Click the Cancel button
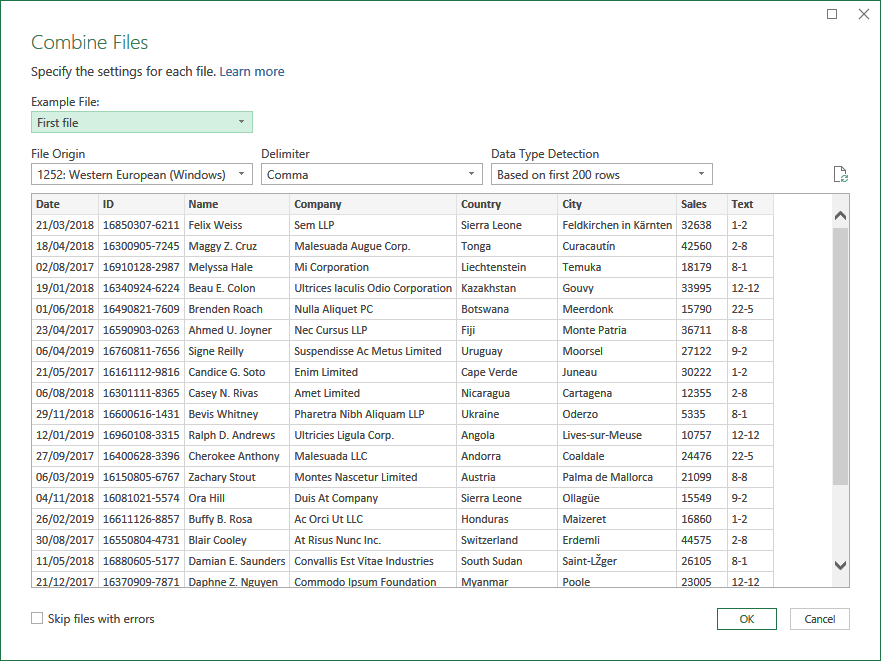The height and width of the screenshot is (661, 881). click(x=820, y=619)
